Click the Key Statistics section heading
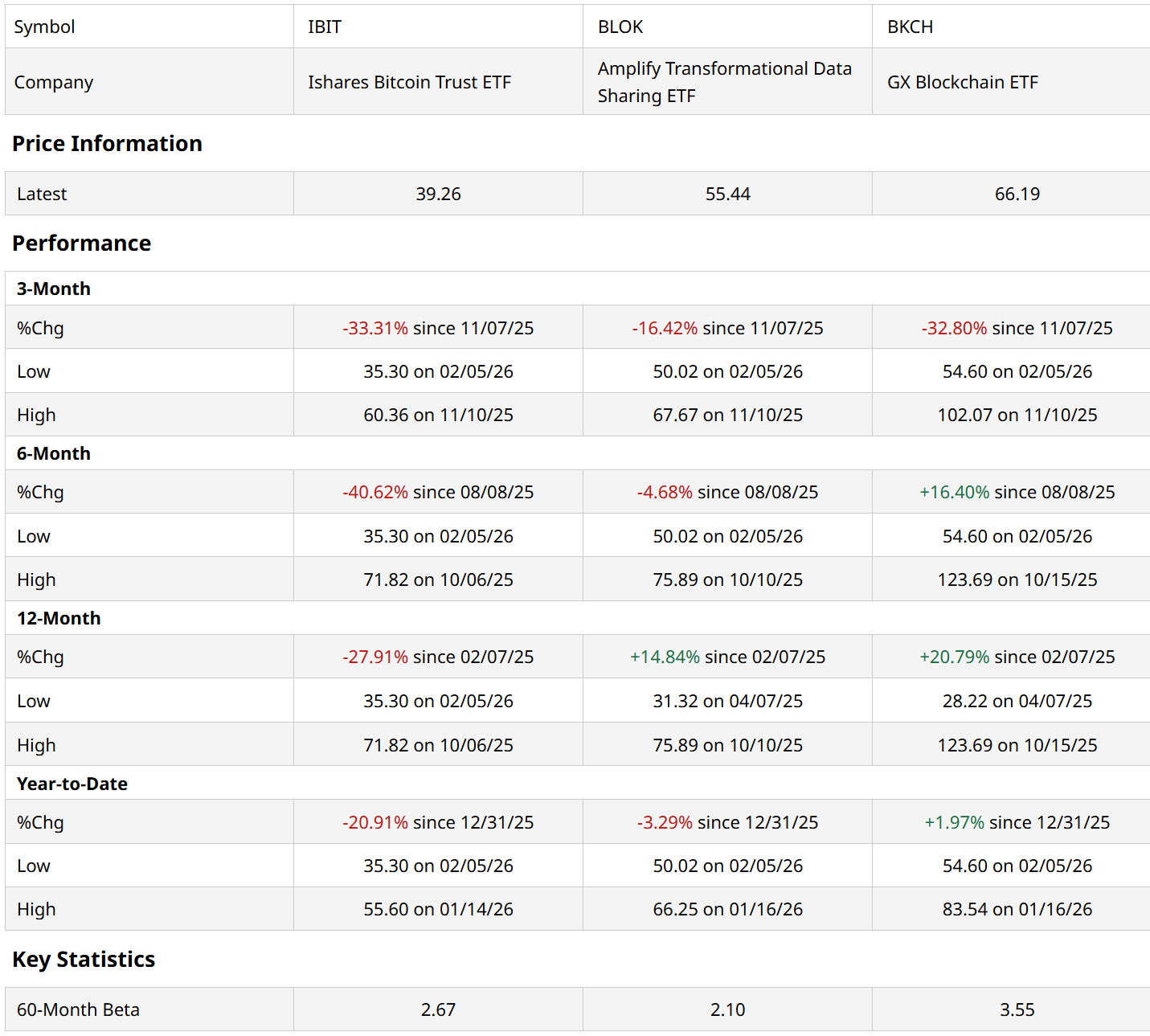The width and height of the screenshot is (1150, 1036). pyautogui.click(x=84, y=959)
